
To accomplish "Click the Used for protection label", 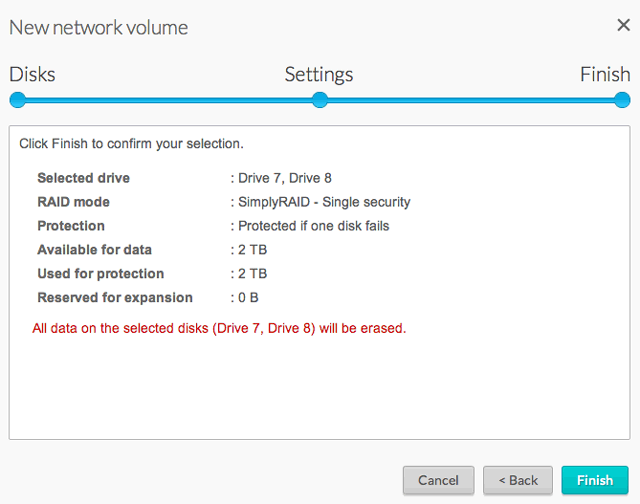I will coord(101,274).
